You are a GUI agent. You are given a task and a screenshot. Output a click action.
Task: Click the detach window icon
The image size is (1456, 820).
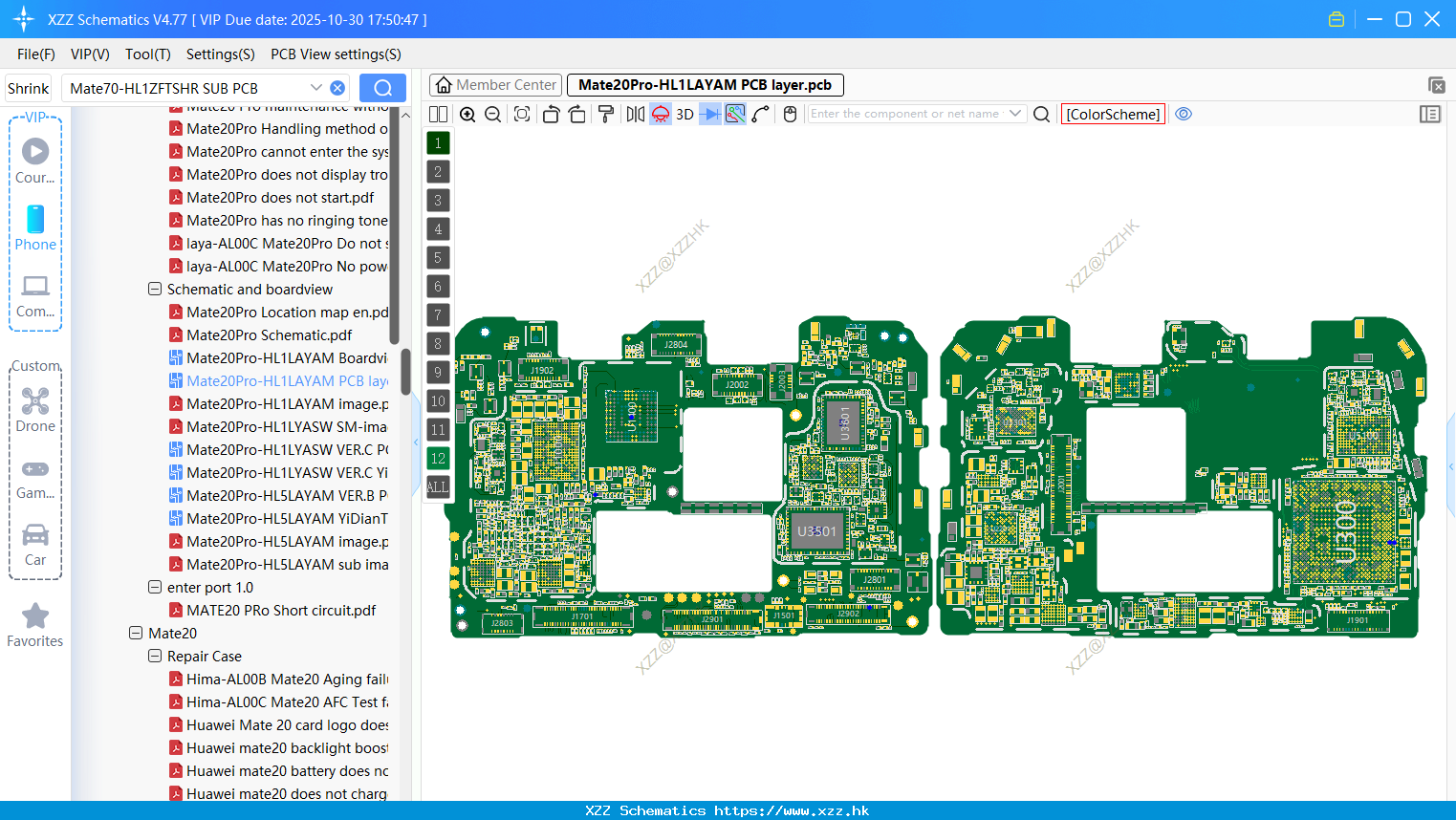coord(1436,85)
